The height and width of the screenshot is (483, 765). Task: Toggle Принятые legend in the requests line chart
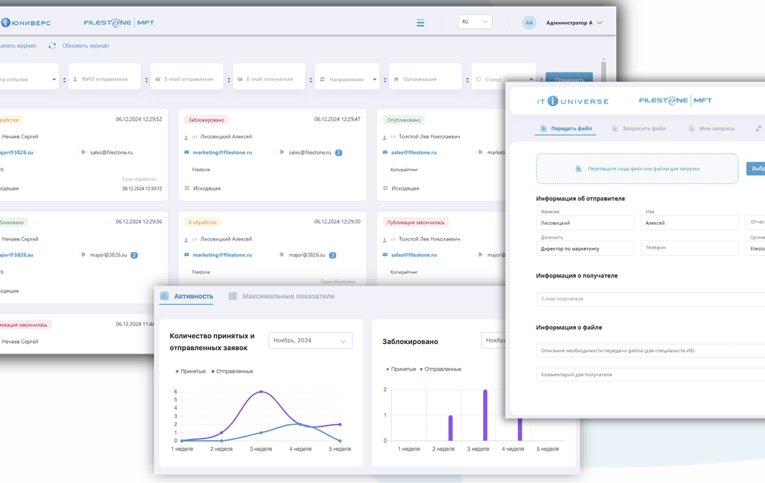click(x=191, y=371)
